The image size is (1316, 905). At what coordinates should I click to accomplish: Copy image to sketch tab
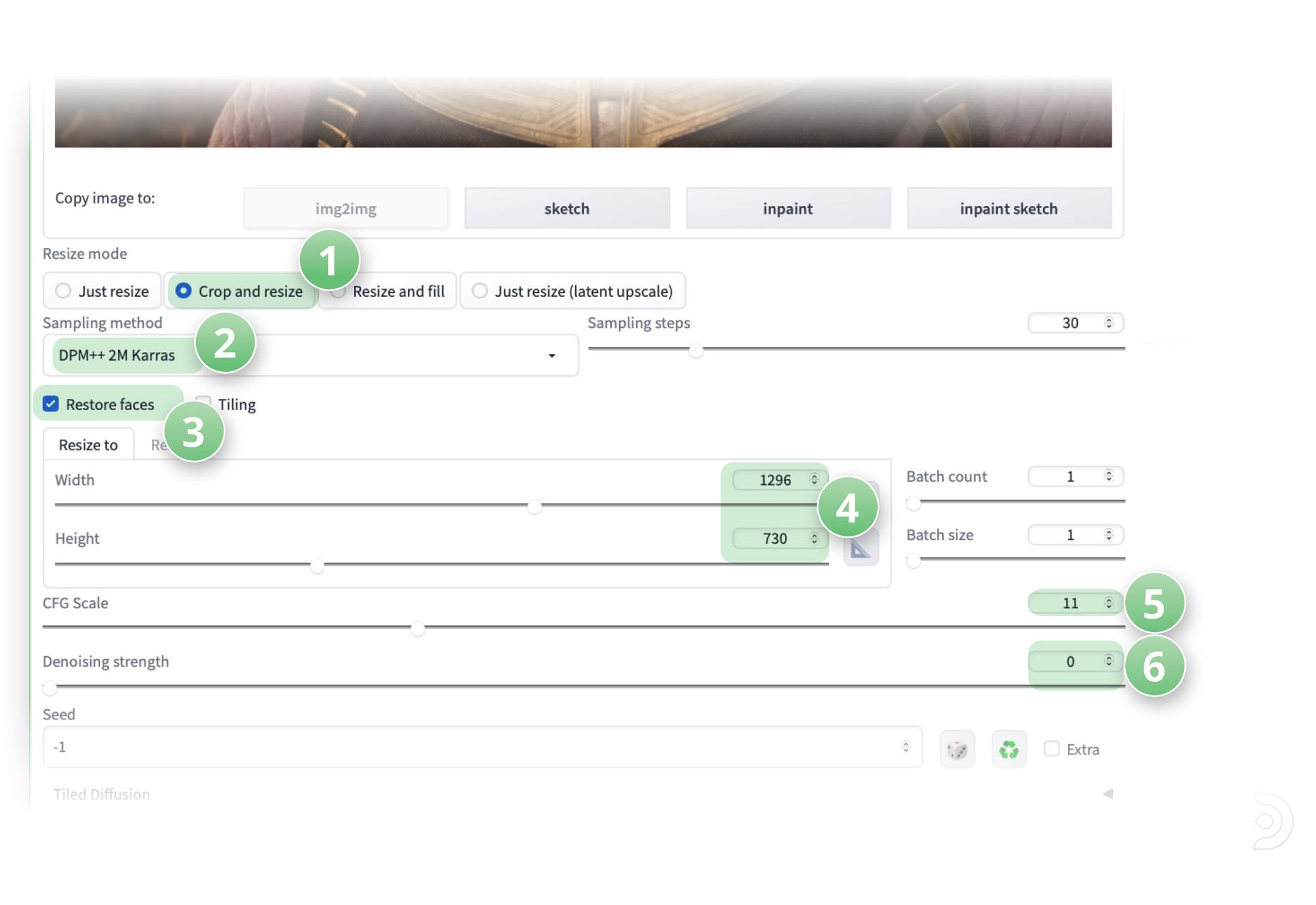click(x=567, y=209)
